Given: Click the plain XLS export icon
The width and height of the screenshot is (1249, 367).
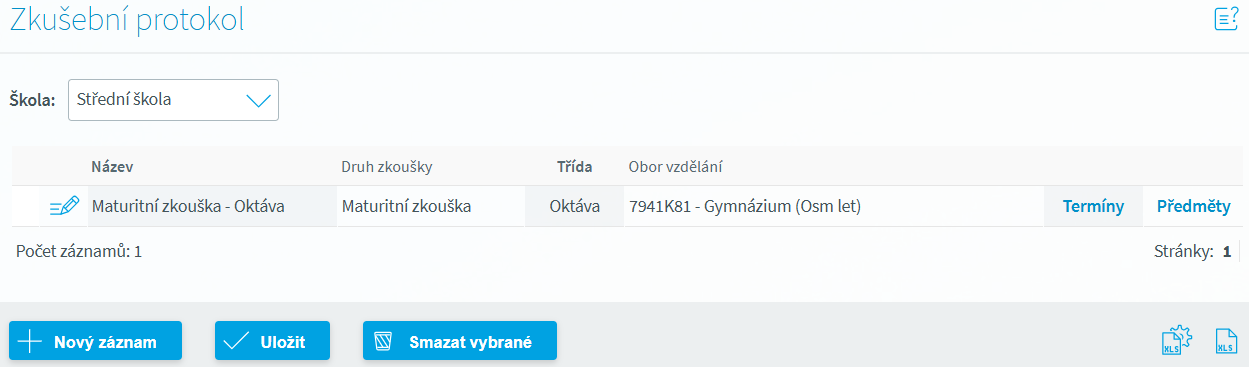Looking at the screenshot, I should [x=1226, y=342].
